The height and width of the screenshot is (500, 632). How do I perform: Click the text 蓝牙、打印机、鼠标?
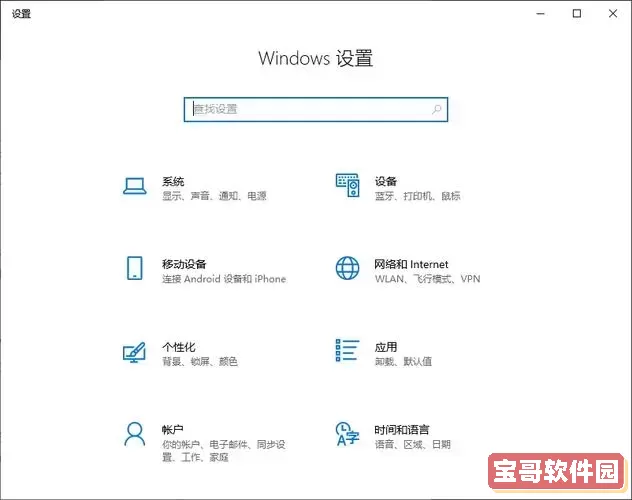click(417, 196)
